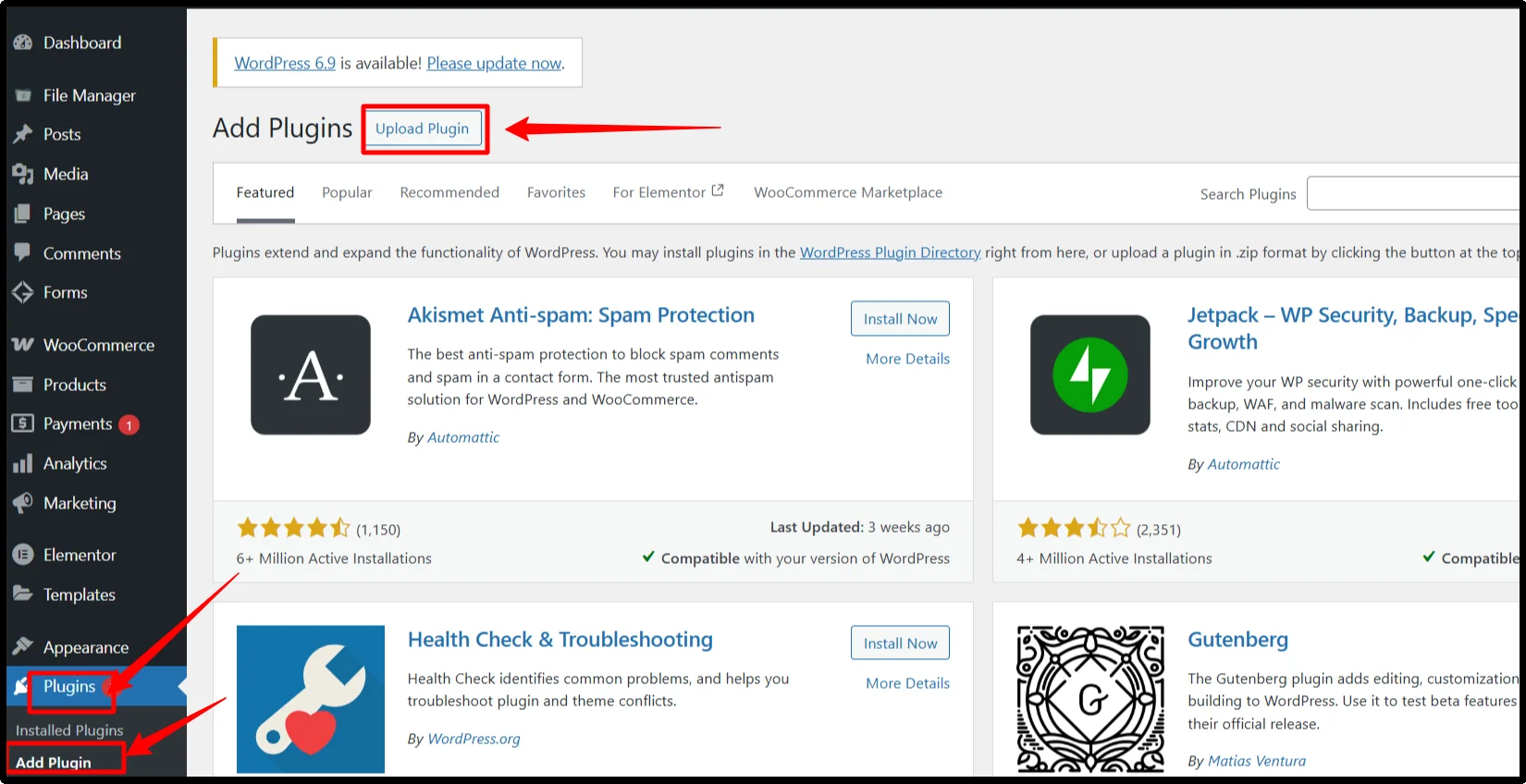Image resolution: width=1526 pixels, height=784 pixels.
Task: Click the Health Check wrench heart logo
Action: click(311, 699)
